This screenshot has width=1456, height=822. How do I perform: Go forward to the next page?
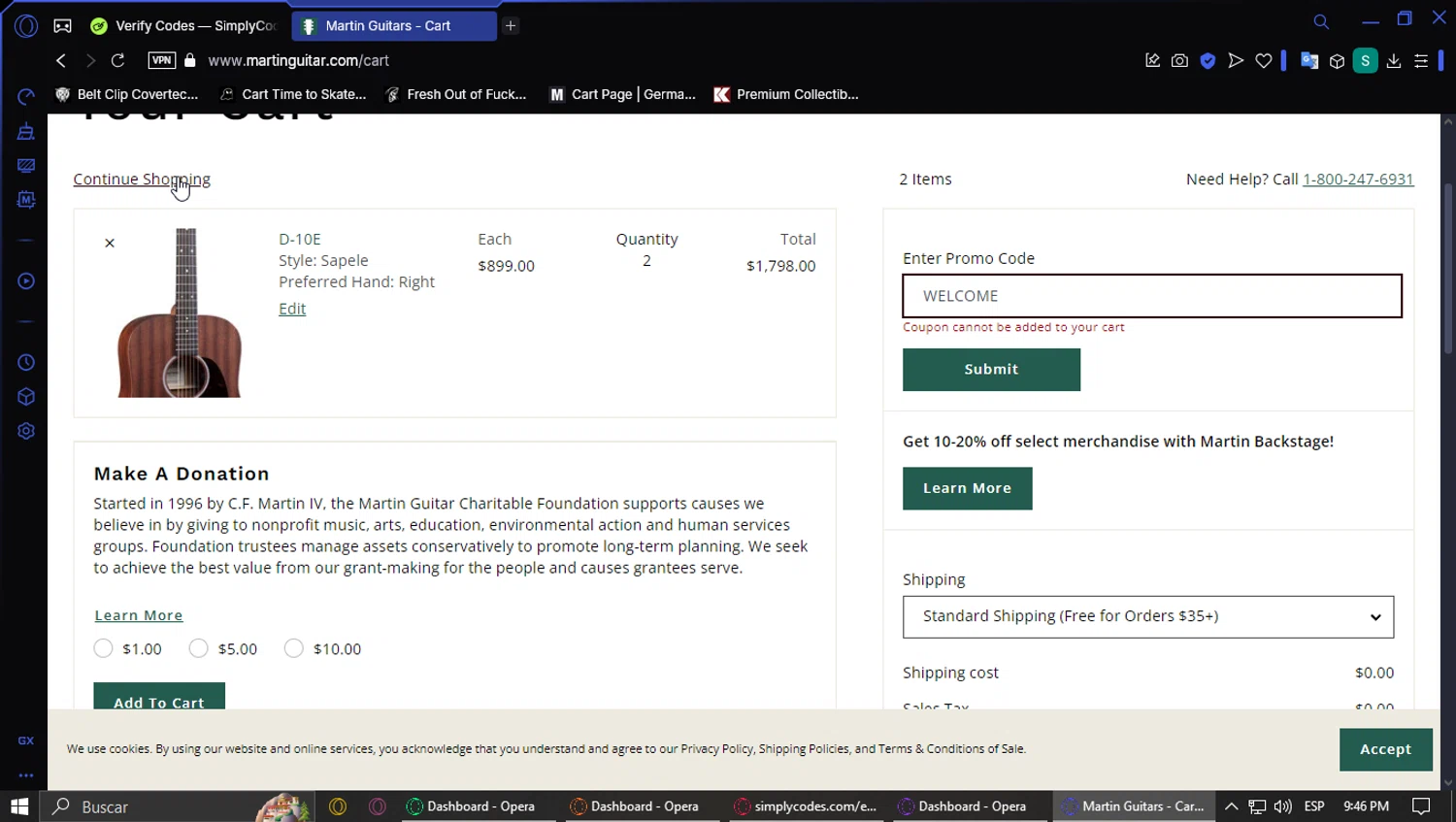[90, 60]
